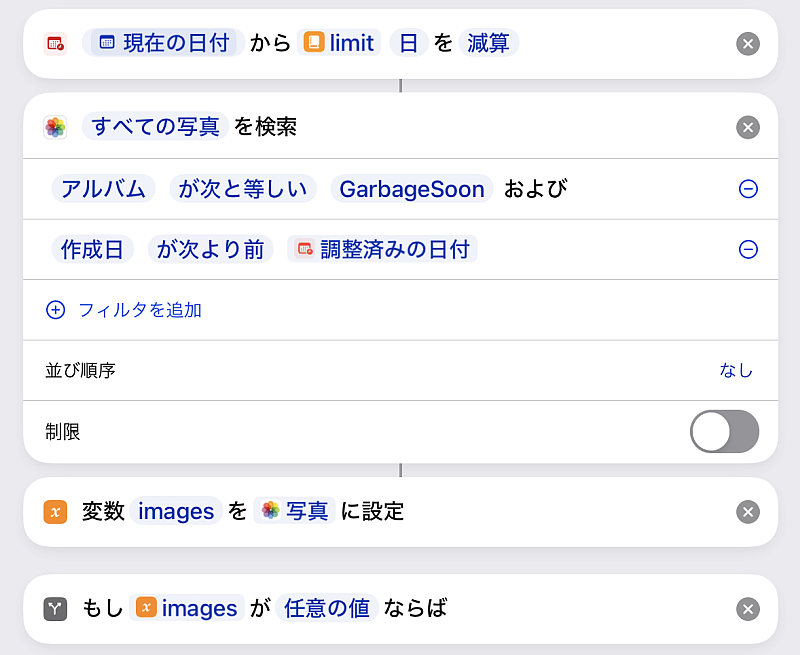Click the 制限 row label
Viewport: 800px width, 655px height.
pos(63,432)
